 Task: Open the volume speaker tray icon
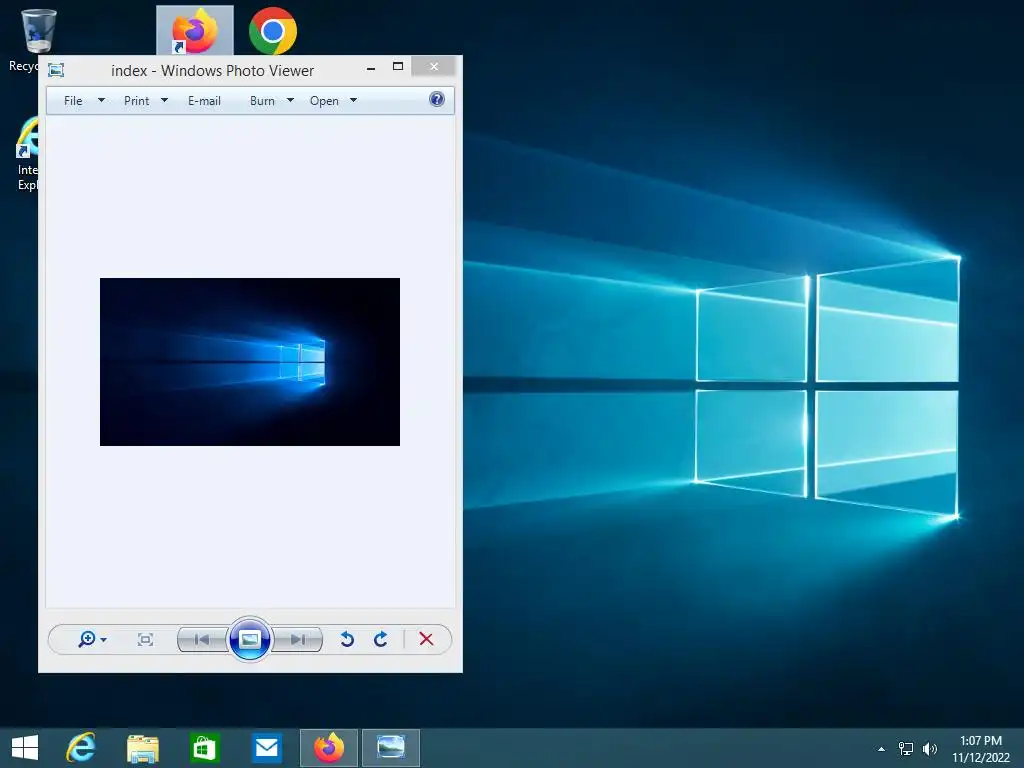[x=929, y=749]
